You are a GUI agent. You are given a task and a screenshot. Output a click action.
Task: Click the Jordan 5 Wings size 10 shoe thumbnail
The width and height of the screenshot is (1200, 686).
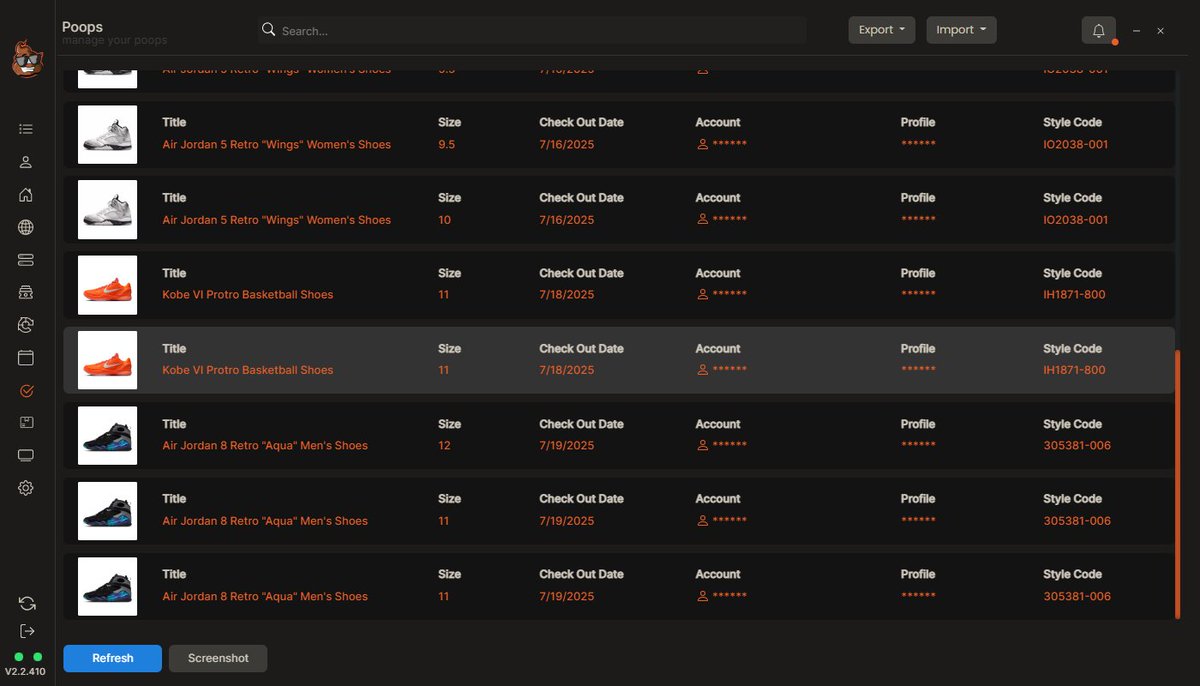tap(107, 209)
